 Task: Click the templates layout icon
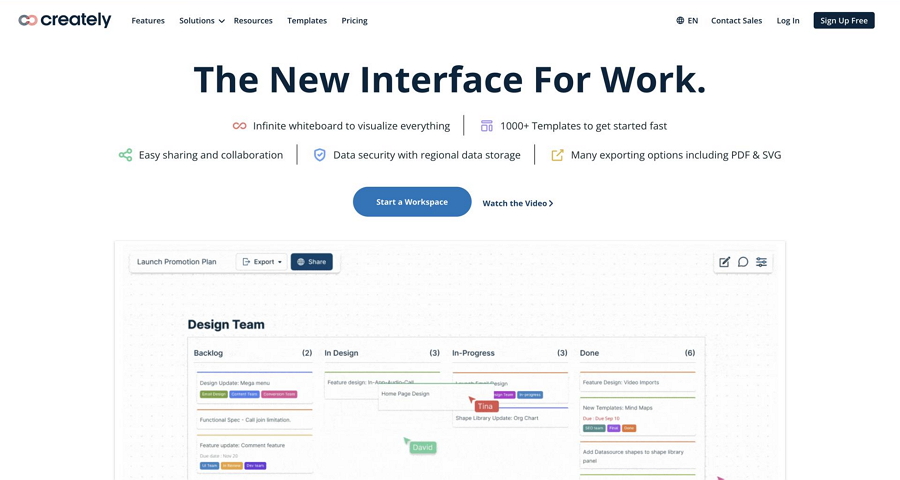487,126
